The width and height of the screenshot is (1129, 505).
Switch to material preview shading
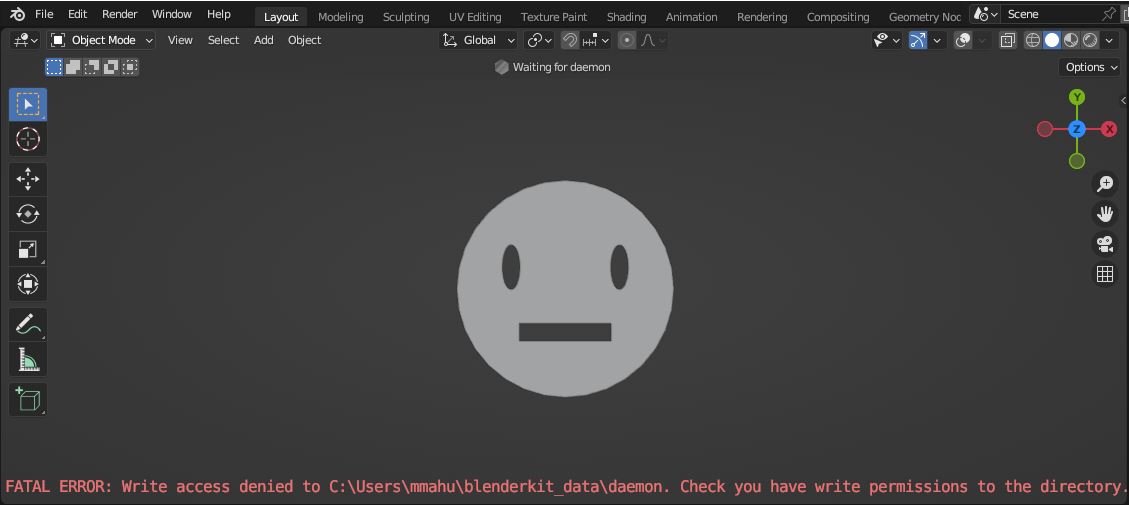1071,40
